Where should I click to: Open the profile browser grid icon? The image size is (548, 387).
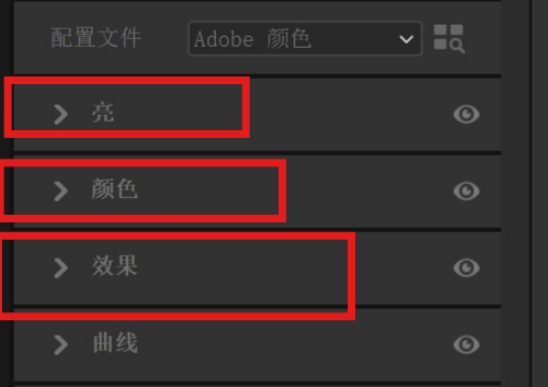(x=449, y=38)
